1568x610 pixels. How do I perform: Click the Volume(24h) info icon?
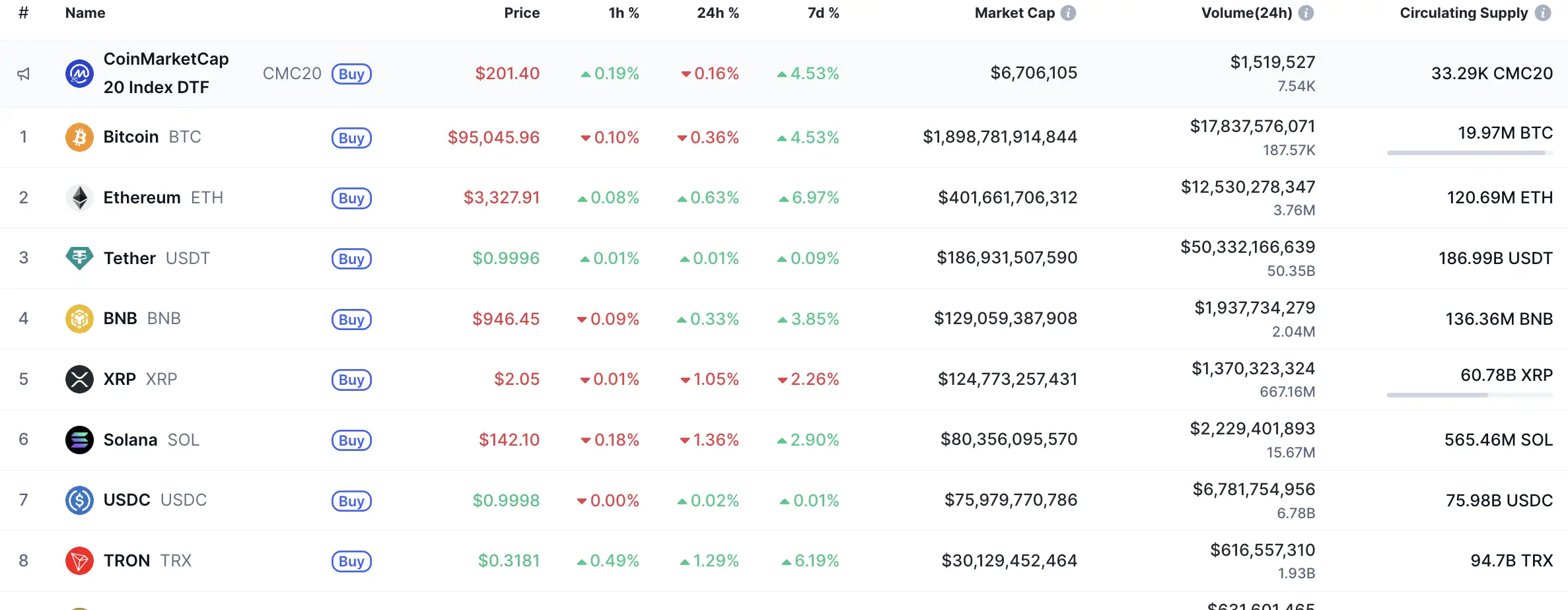click(x=1306, y=13)
